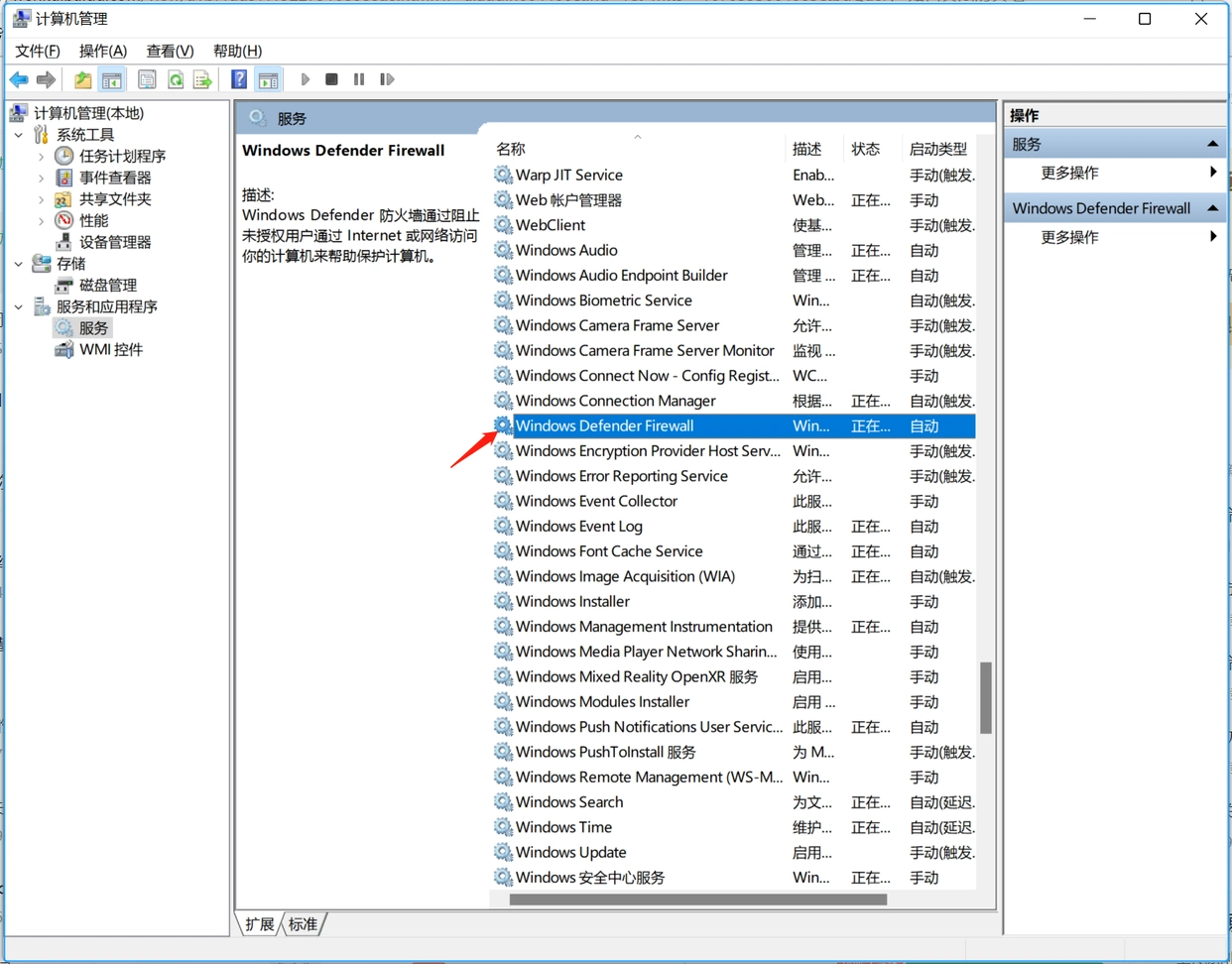
Task: Click the Stop service icon in toolbar
Action: (x=330, y=79)
